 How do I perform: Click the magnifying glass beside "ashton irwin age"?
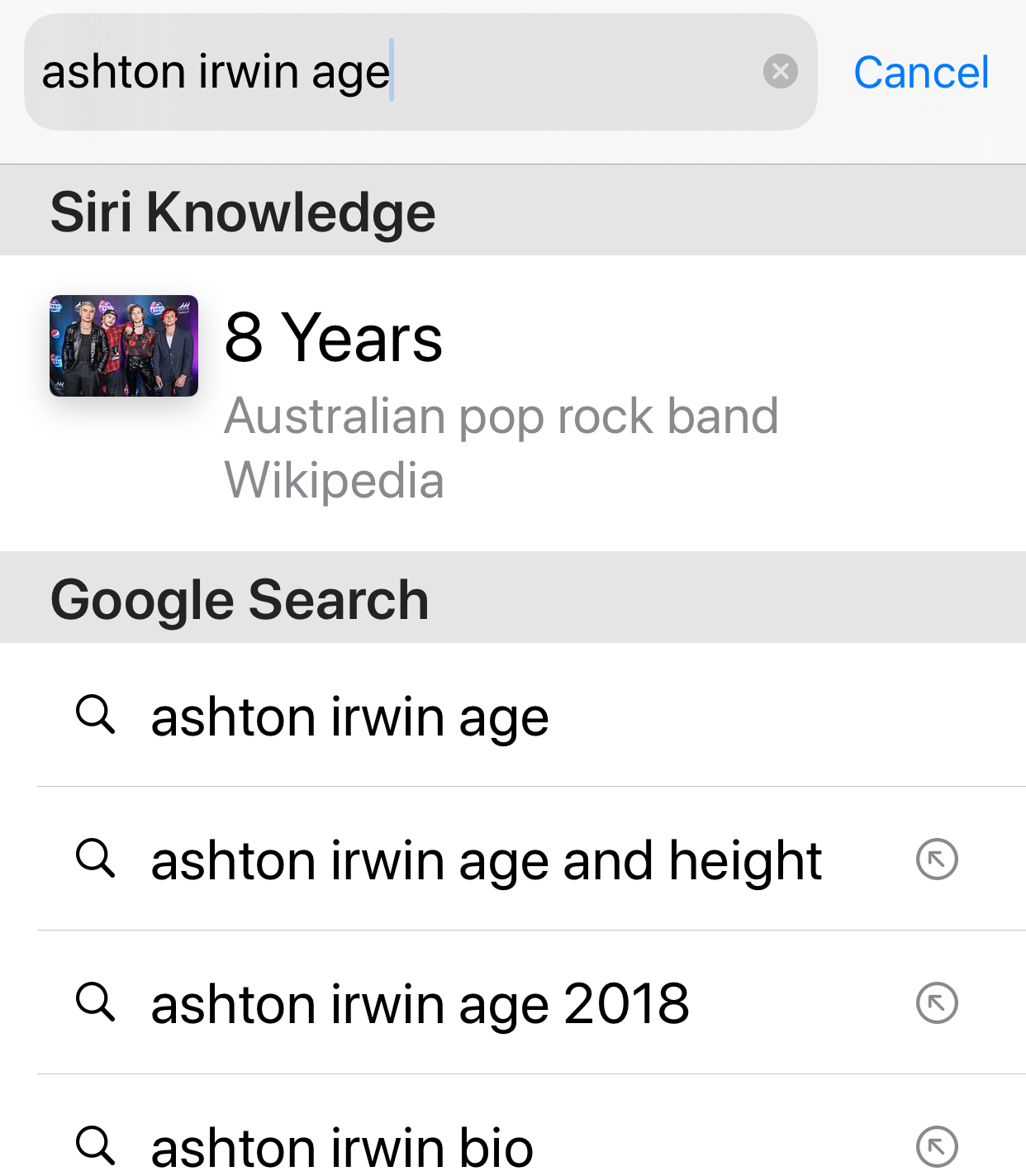click(x=97, y=716)
